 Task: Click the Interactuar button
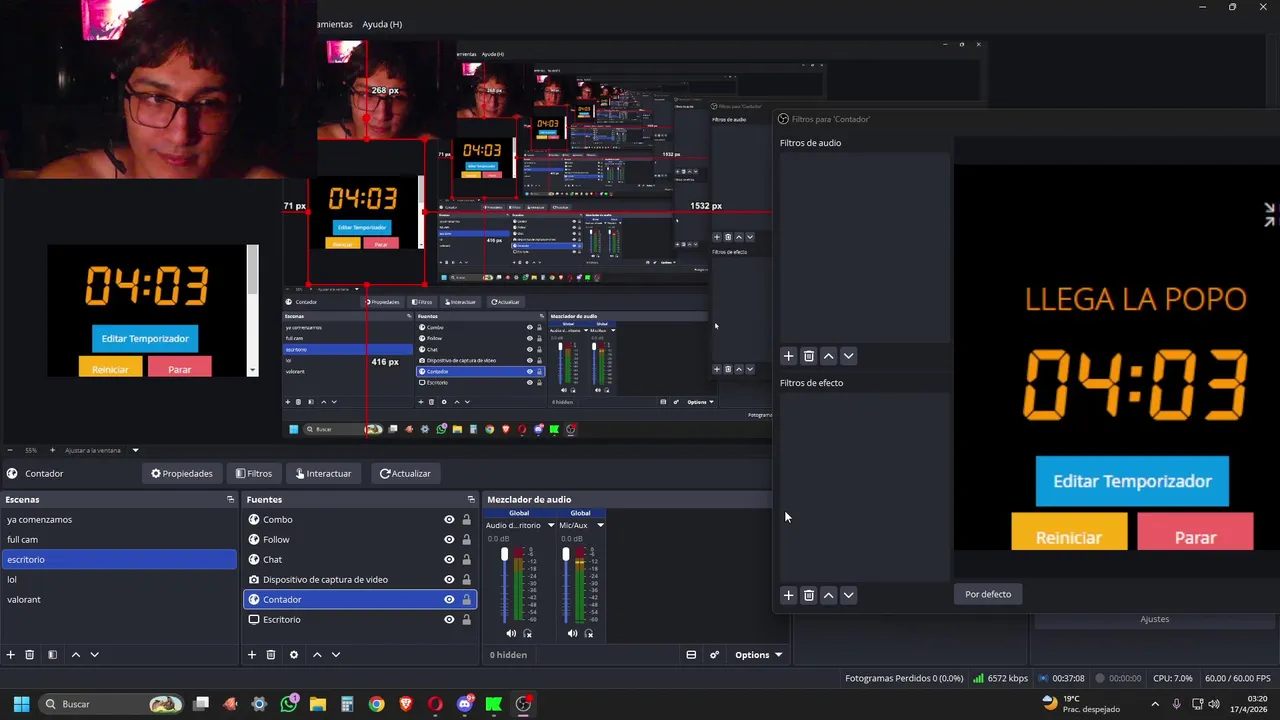click(323, 473)
